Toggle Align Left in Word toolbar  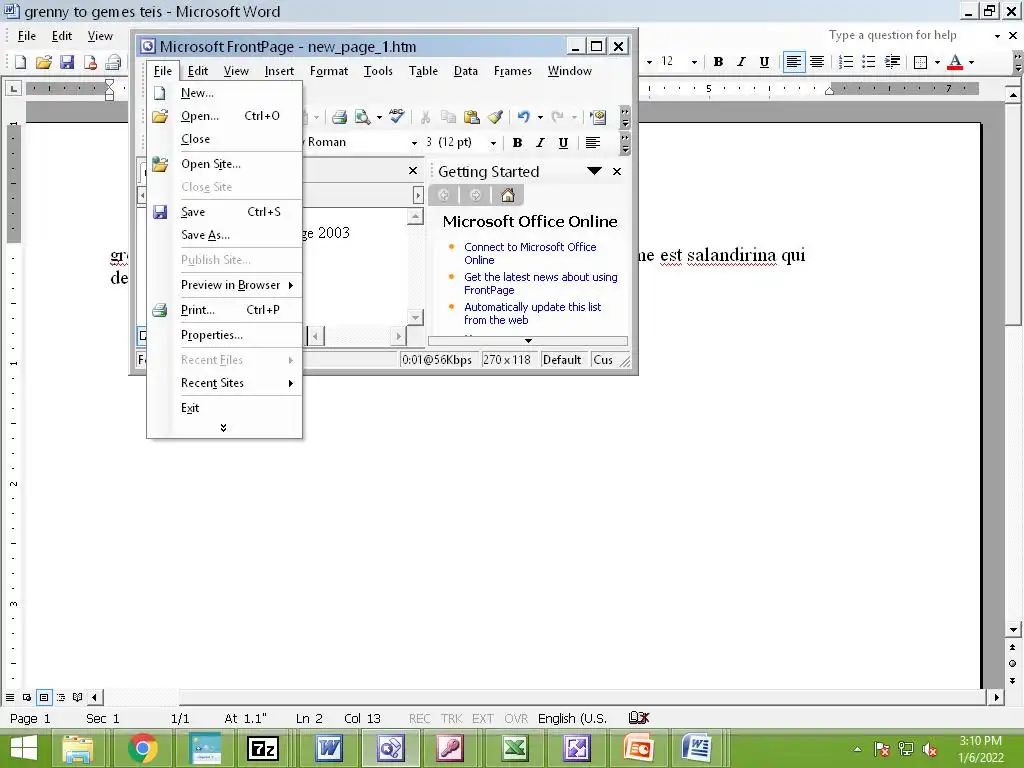point(793,62)
